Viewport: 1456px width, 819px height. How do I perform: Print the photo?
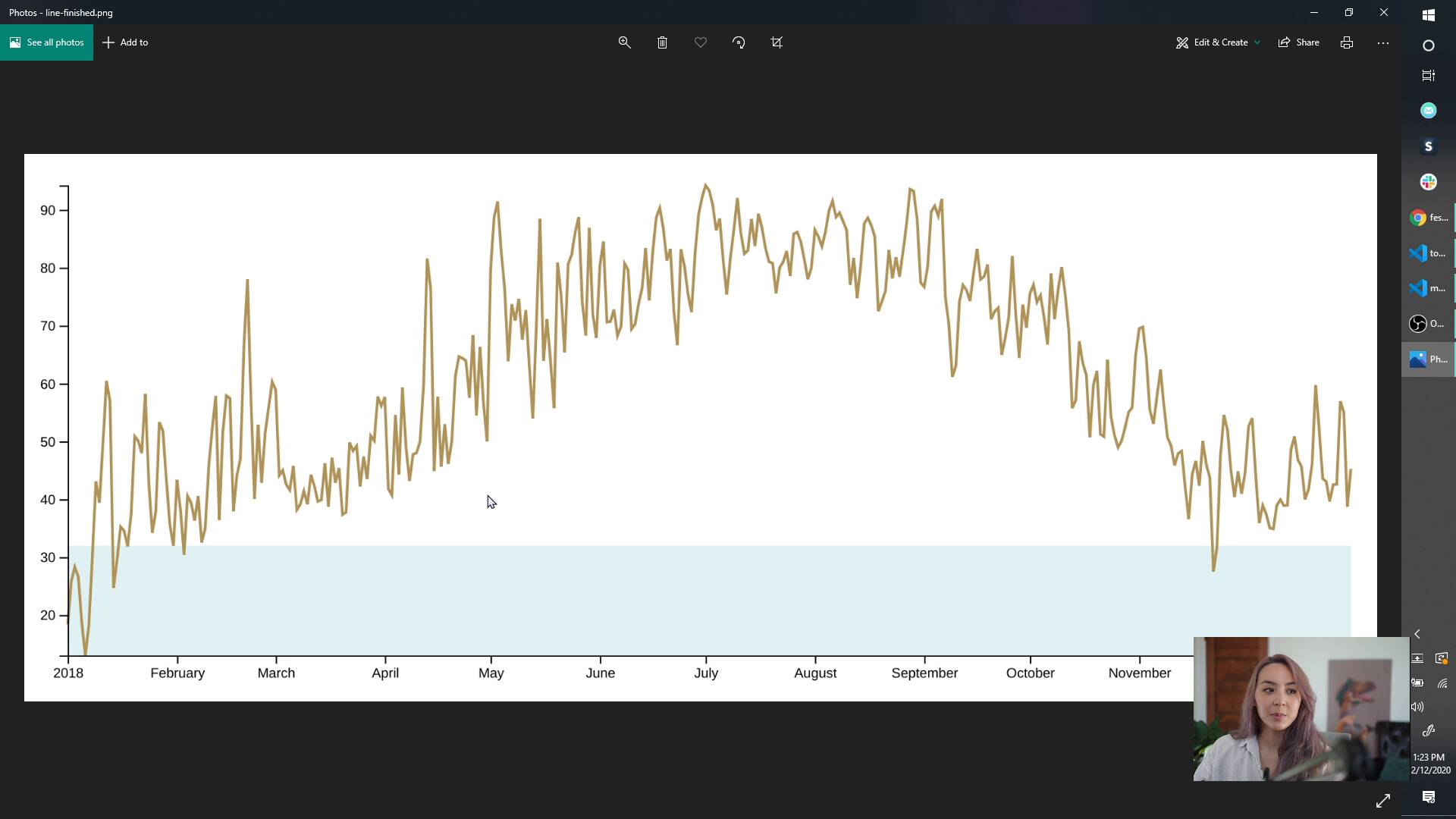click(1347, 42)
